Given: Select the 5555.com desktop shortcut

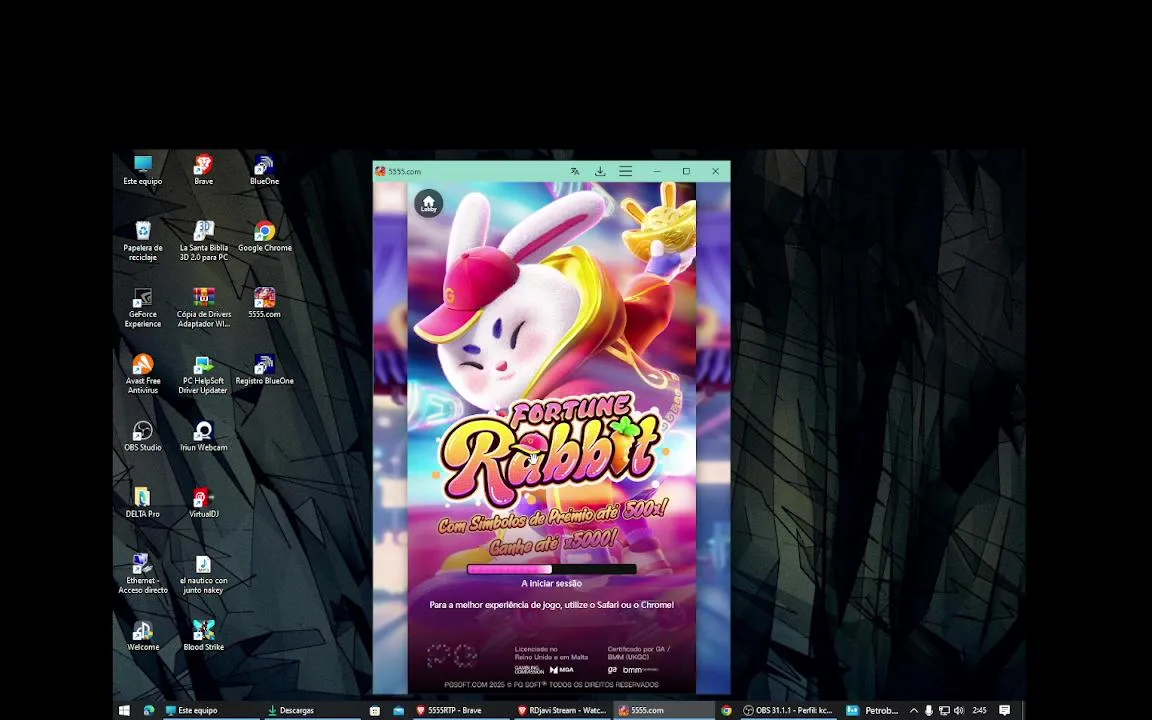Looking at the screenshot, I should [x=264, y=303].
